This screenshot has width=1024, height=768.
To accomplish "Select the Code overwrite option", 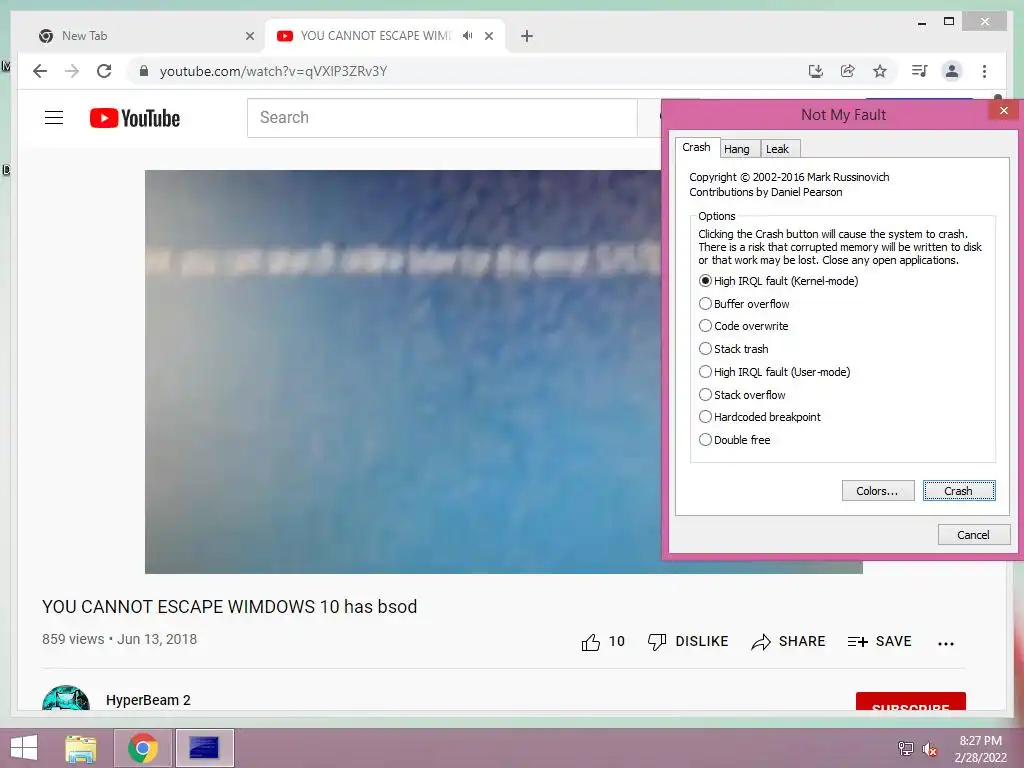I will tap(743, 326).
